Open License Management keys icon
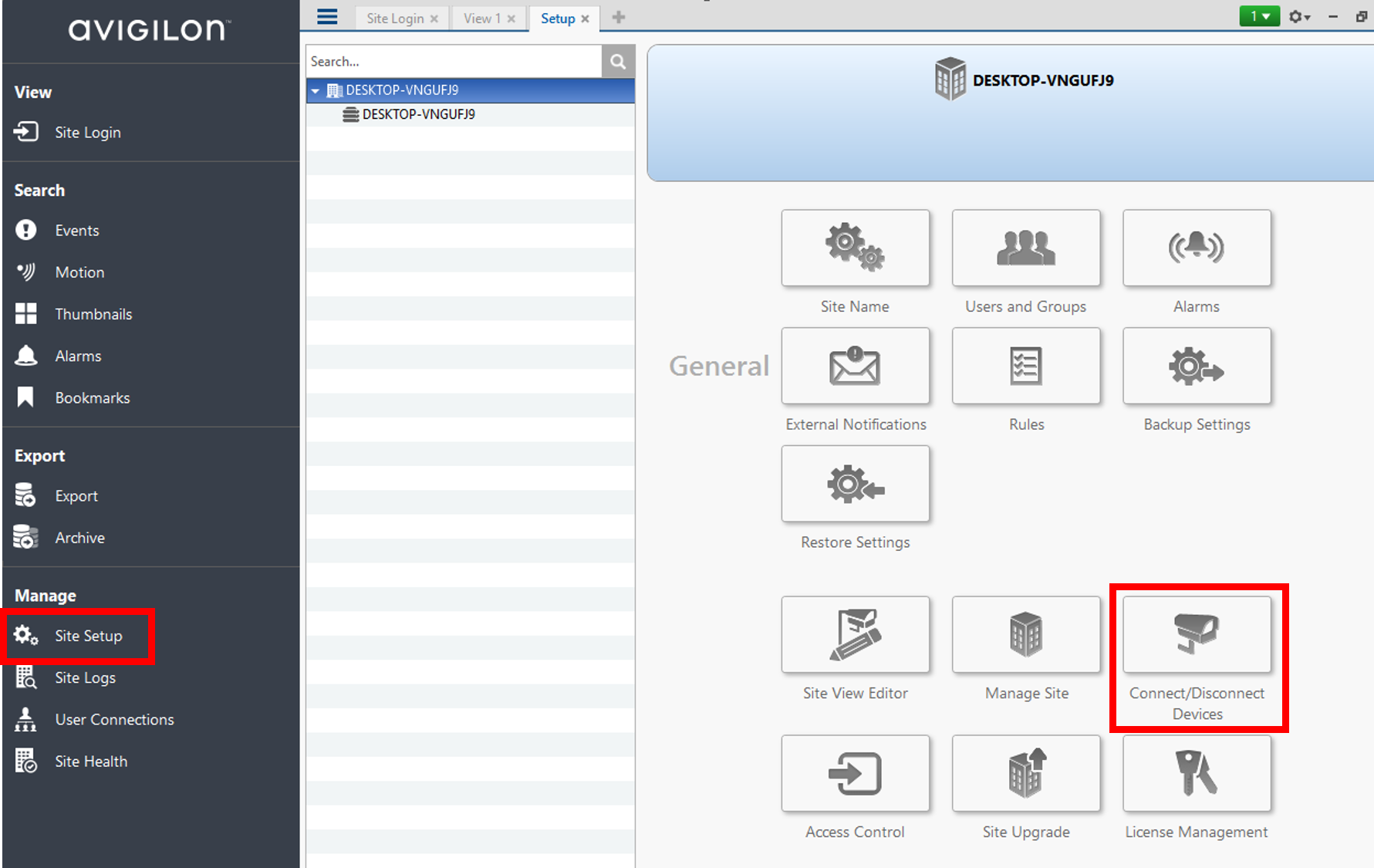 pyautogui.click(x=1197, y=773)
